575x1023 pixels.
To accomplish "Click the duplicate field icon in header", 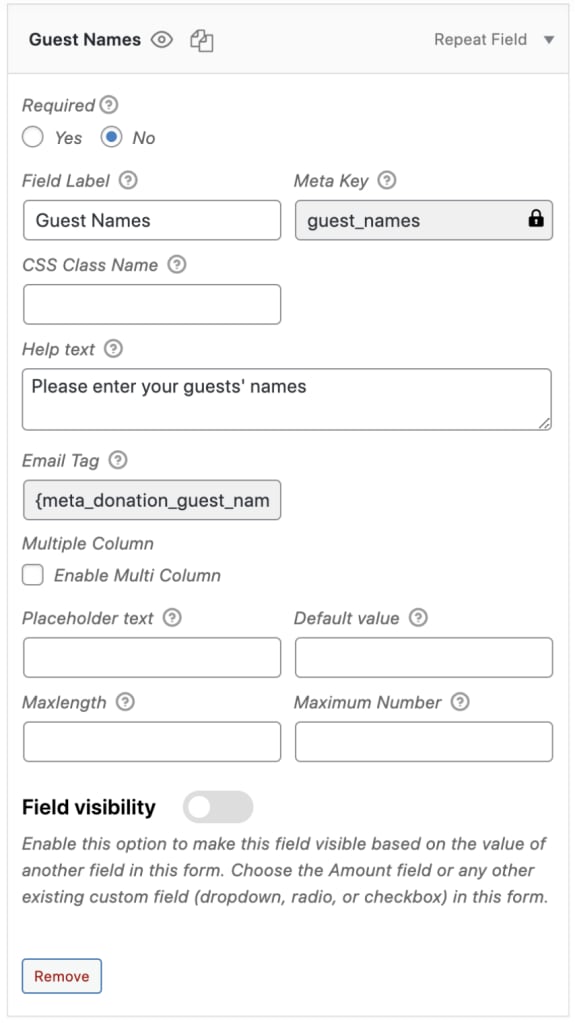I will (x=202, y=40).
